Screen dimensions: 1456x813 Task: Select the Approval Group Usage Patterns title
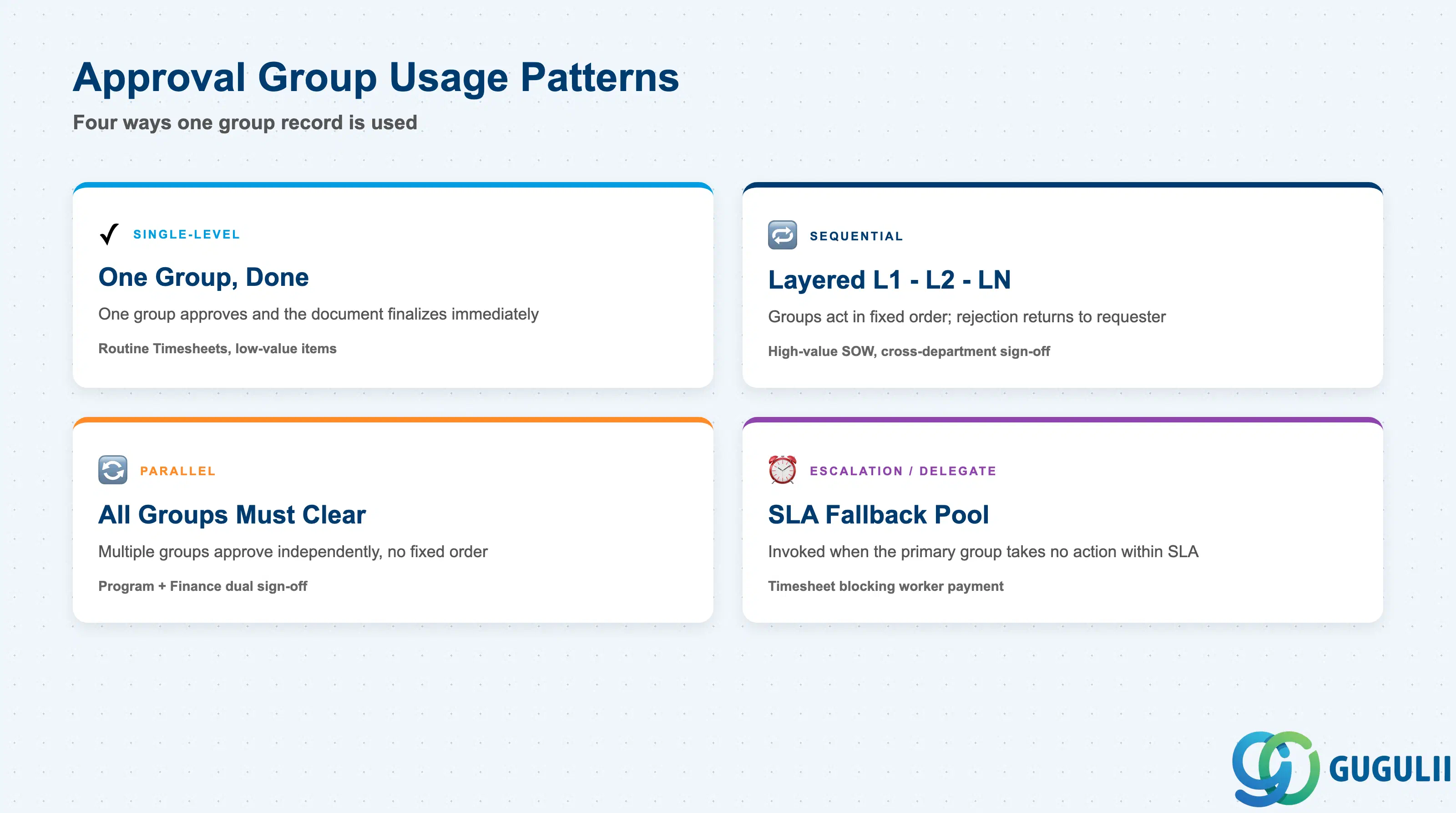point(376,77)
